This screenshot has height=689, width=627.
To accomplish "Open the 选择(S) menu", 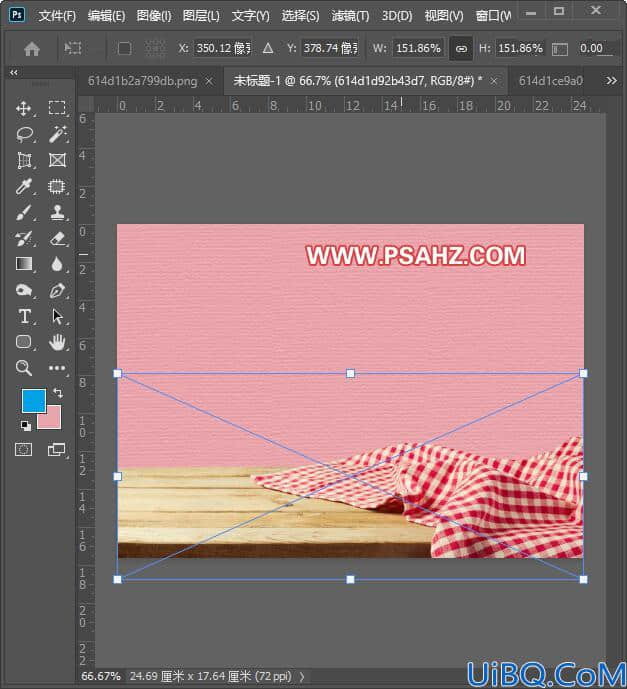I will 300,16.
